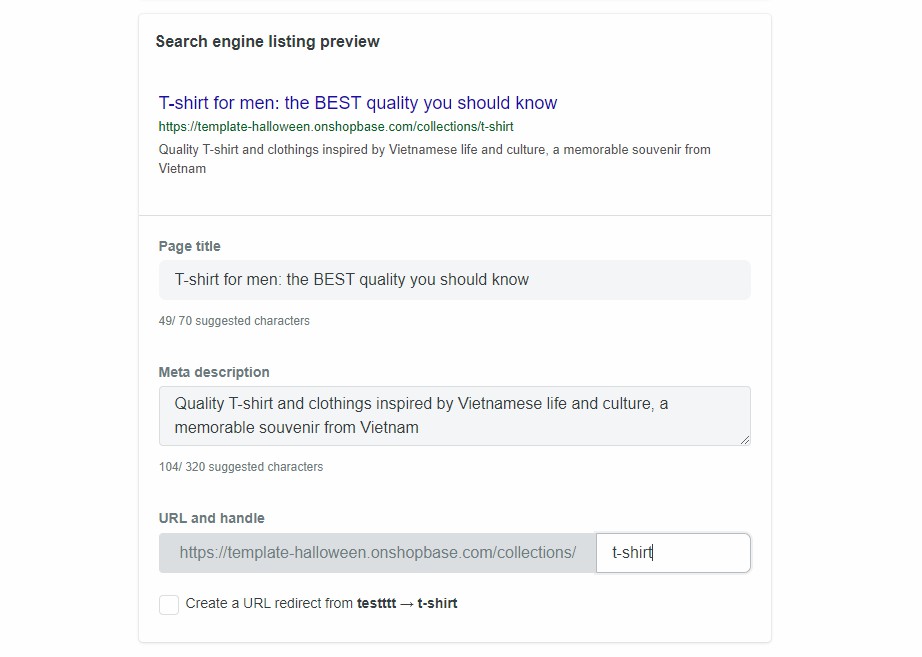This screenshot has width=922, height=657.
Task: Open the T-shirt for men preview title link
Action: point(357,103)
